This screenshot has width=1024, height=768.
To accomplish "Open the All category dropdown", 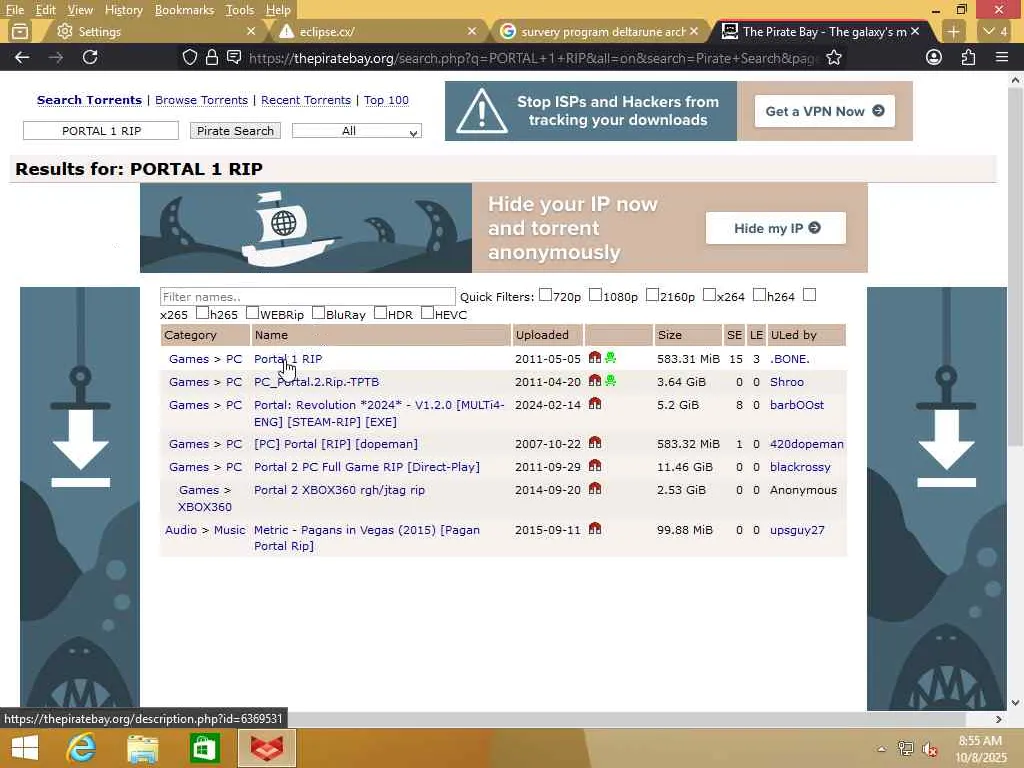I will 357,131.
